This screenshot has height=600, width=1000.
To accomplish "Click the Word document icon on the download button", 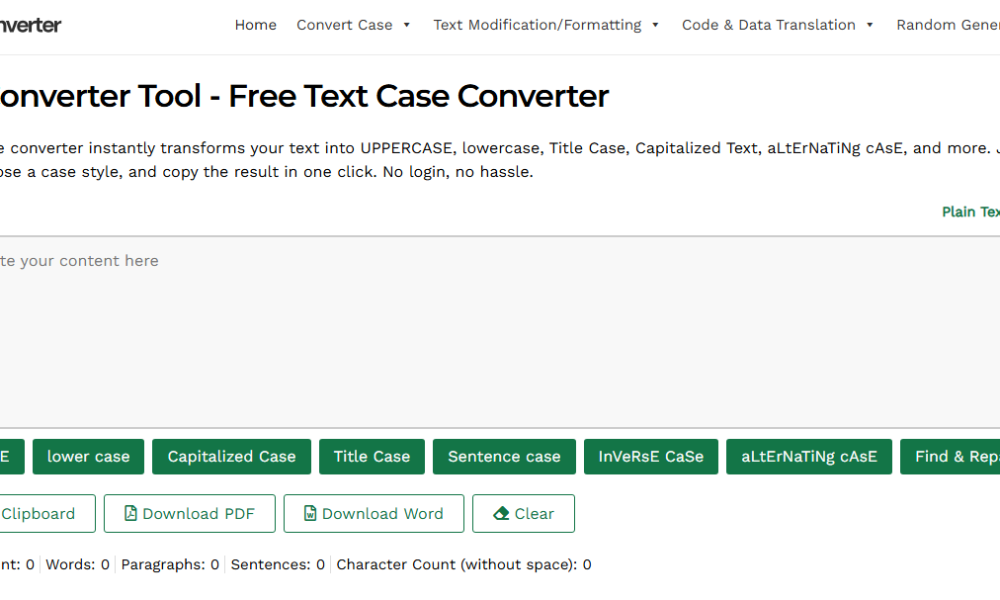I will click(x=310, y=513).
